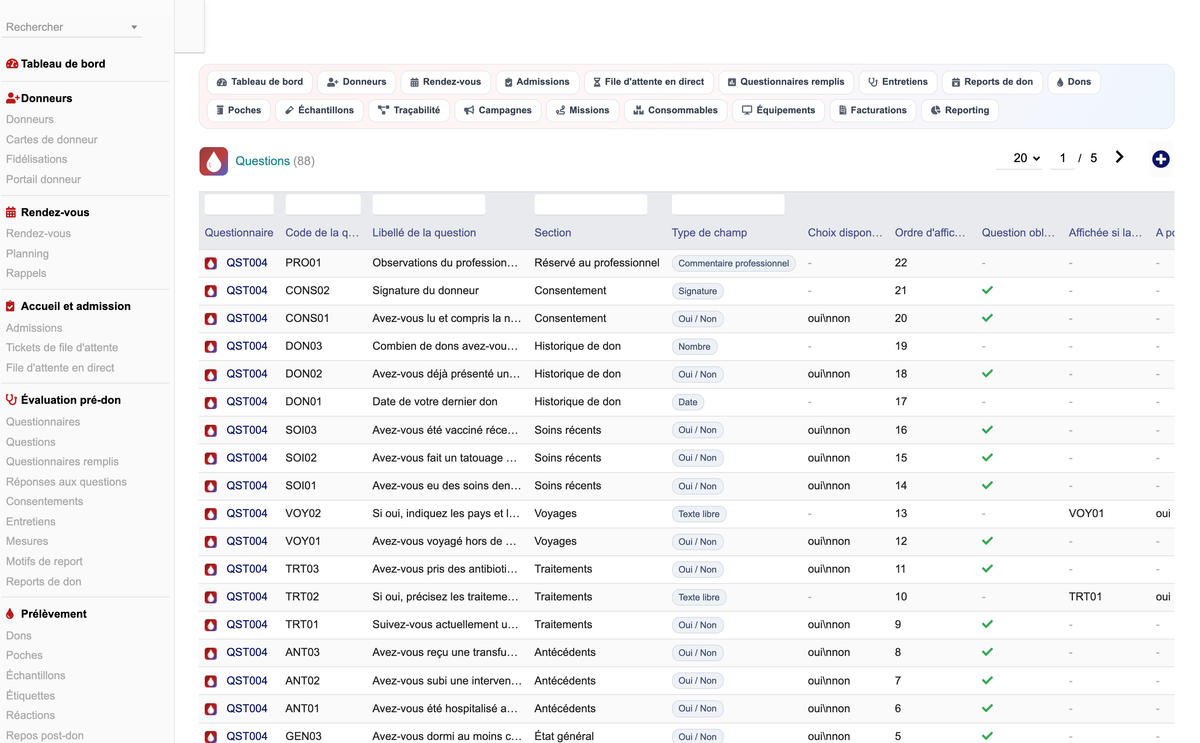
Task: Open the Missions top tab
Action: point(583,110)
